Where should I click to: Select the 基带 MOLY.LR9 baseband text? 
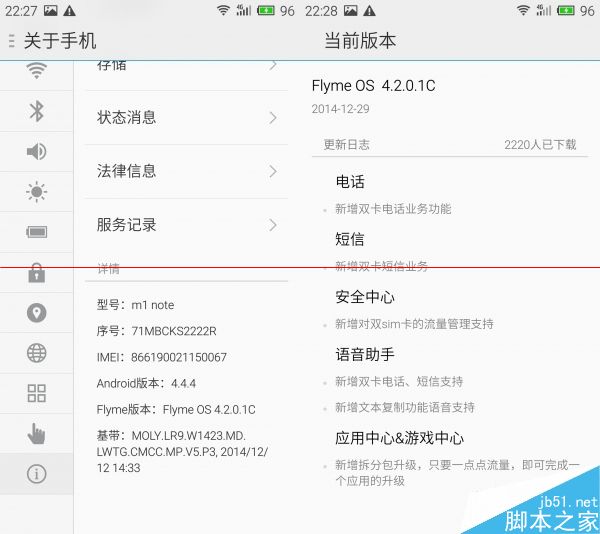click(183, 452)
